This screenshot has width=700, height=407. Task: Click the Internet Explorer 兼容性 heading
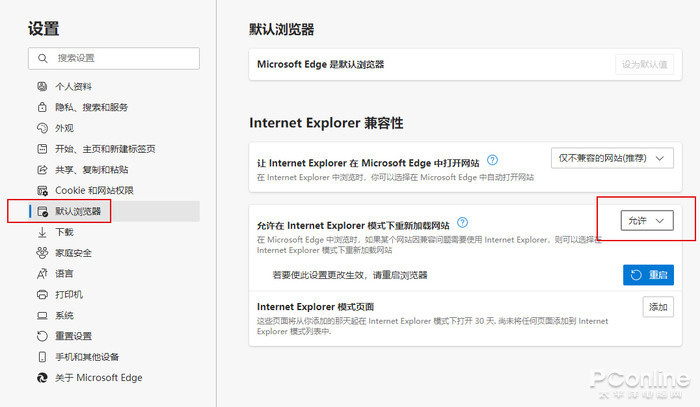326,123
